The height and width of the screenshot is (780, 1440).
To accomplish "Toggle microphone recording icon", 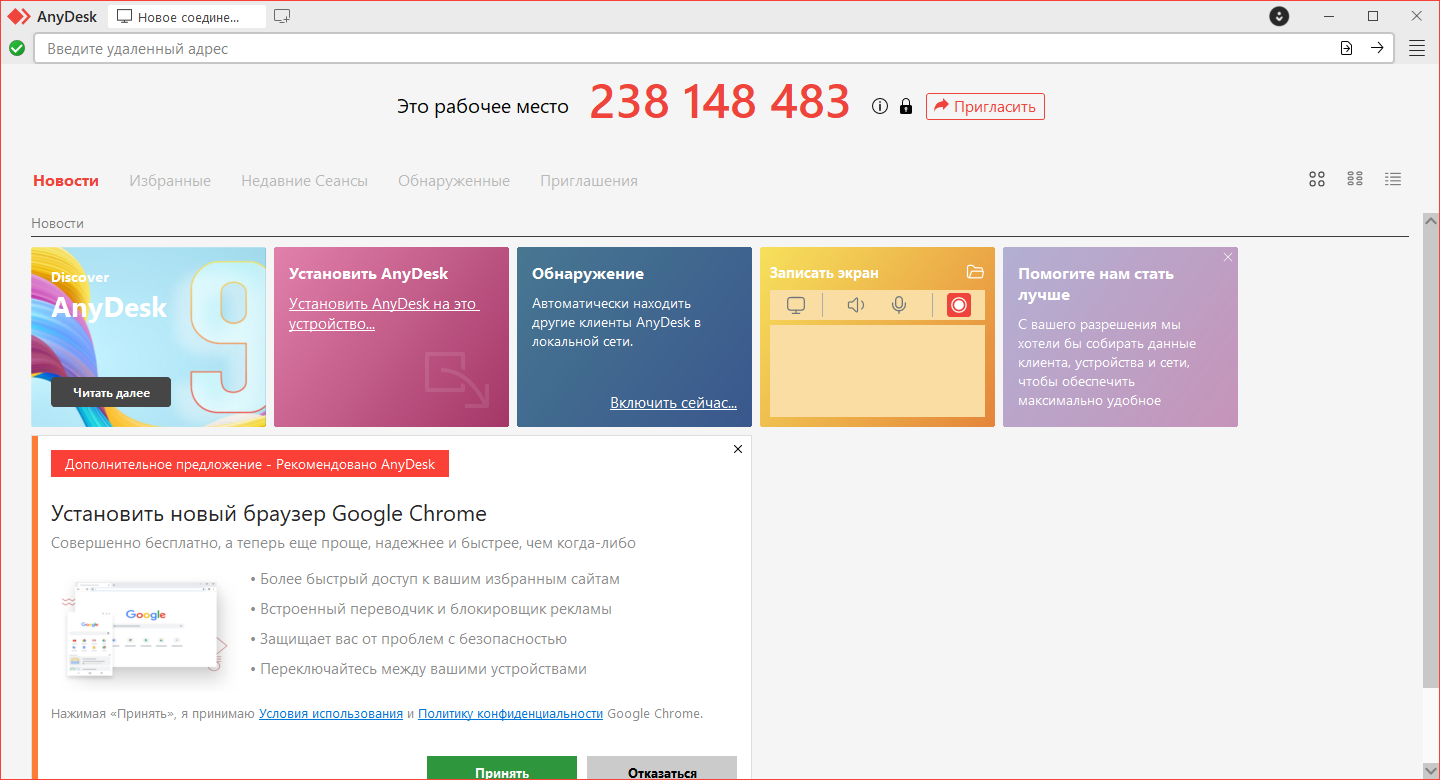I will point(899,305).
